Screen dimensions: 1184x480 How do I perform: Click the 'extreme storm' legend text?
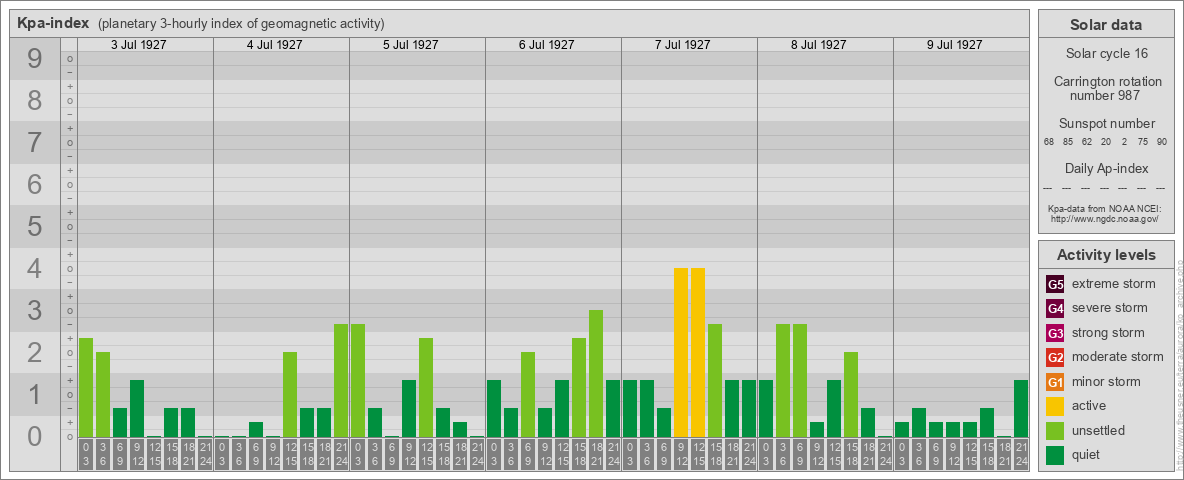(x=1114, y=284)
